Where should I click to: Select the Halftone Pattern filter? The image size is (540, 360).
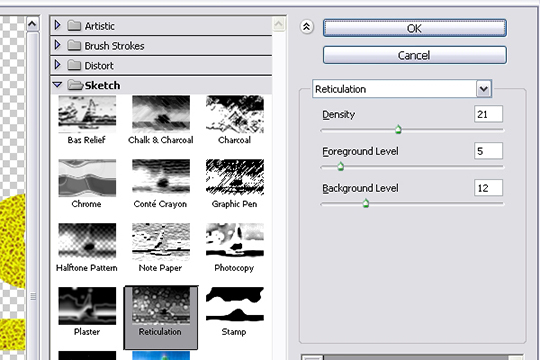point(87,241)
